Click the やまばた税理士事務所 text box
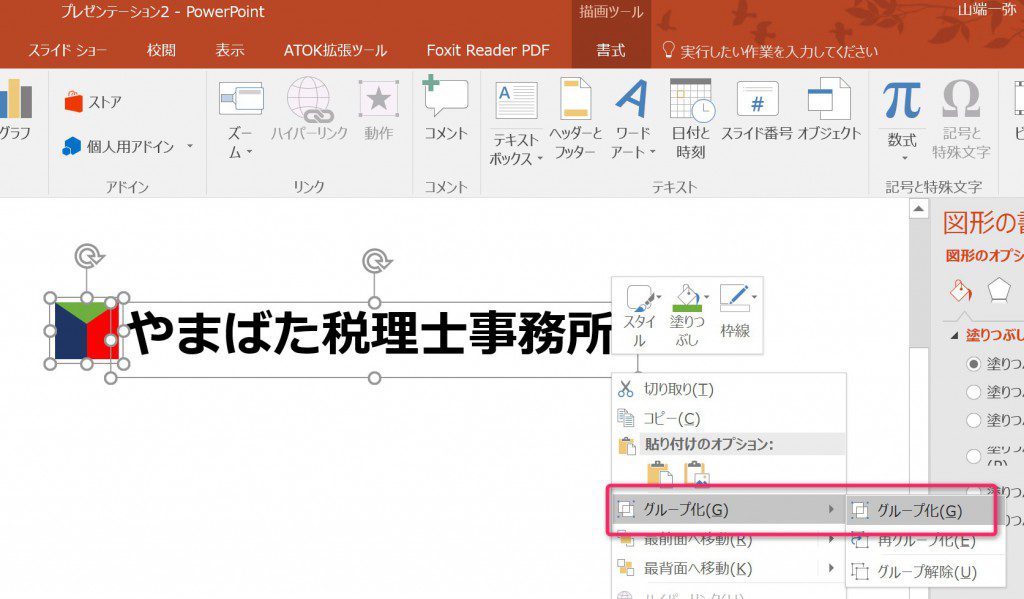 (x=371, y=333)
